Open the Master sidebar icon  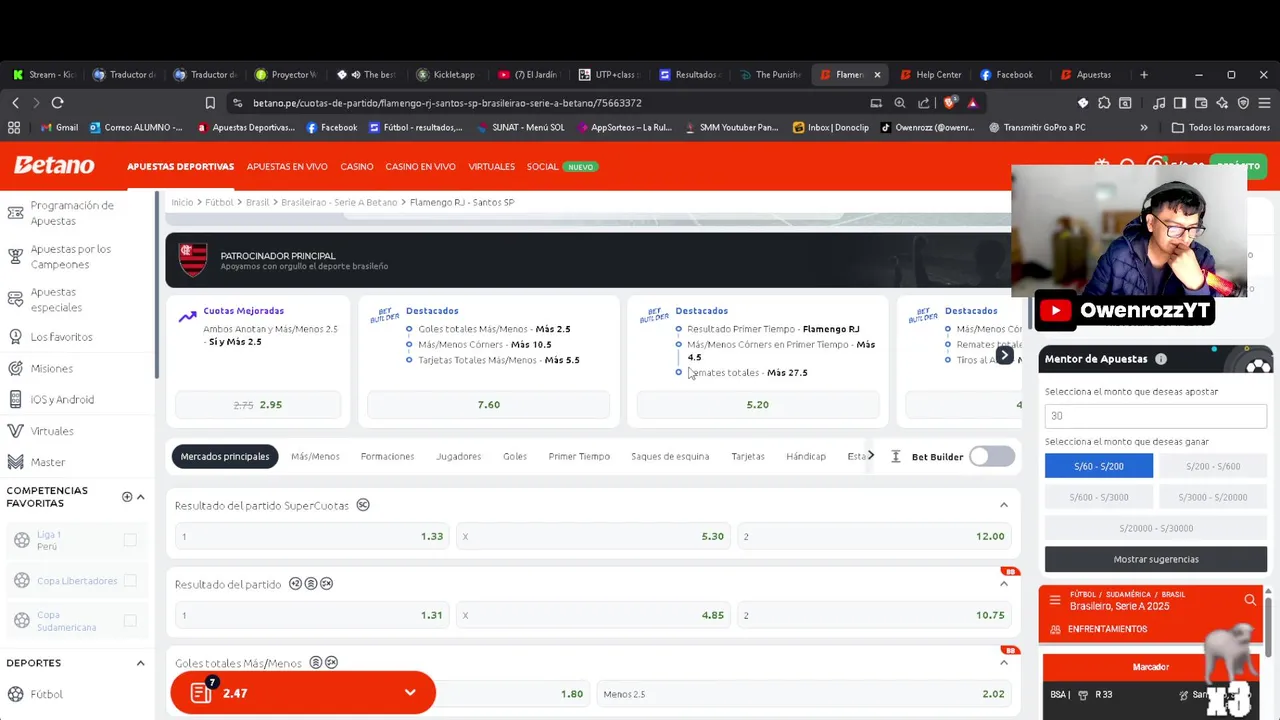pyautogui.click(x=15, y=462)
